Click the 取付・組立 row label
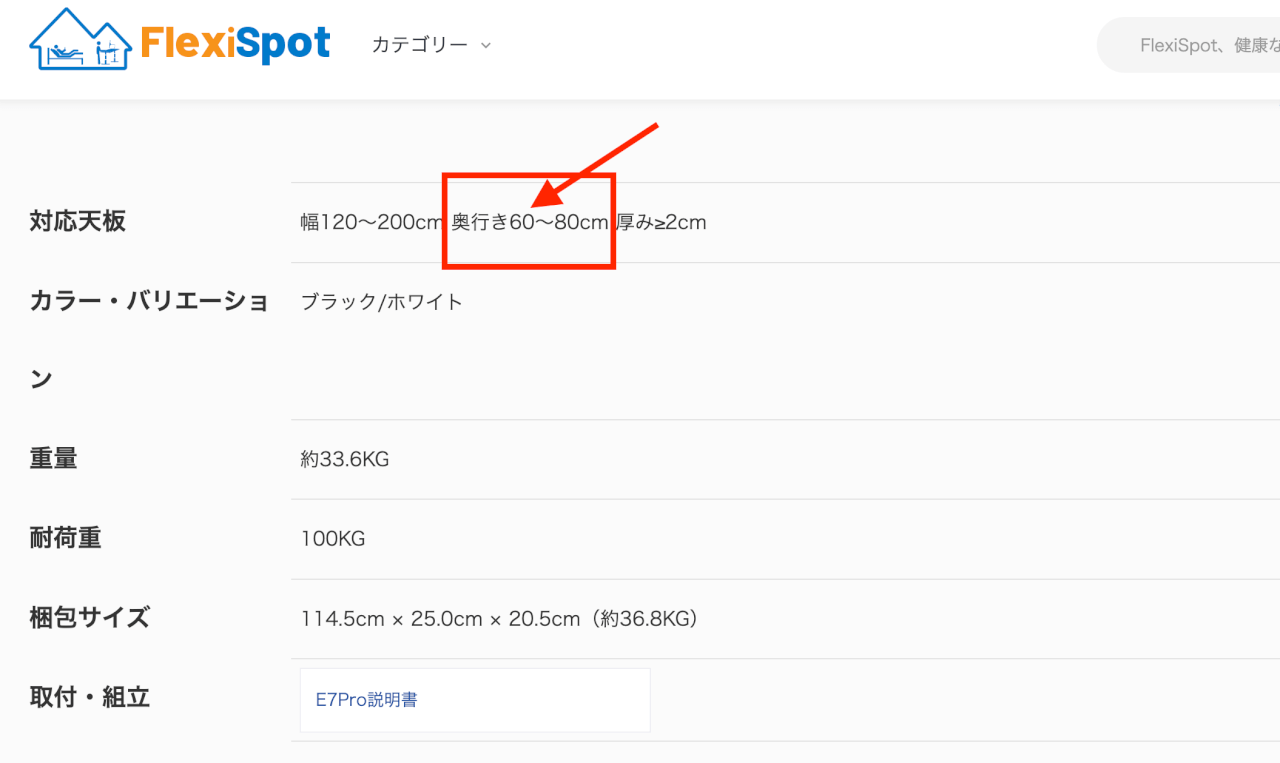Screen dimensions: 1280x763 90,697
